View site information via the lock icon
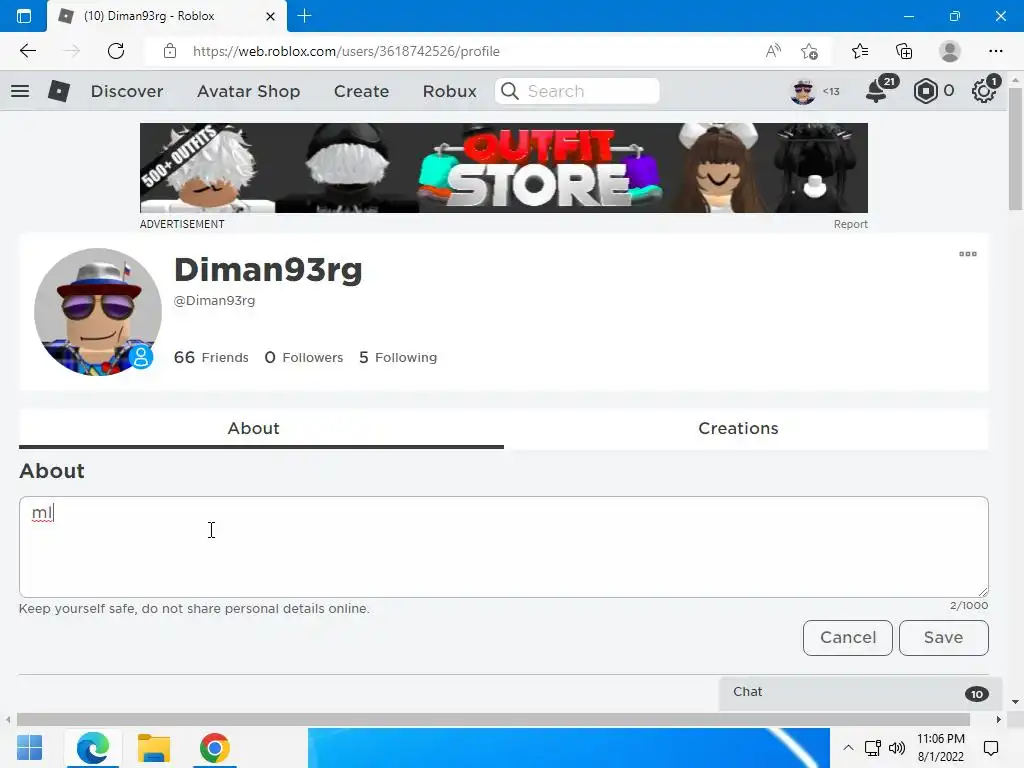1024x768 pixels. pos(170,51)
